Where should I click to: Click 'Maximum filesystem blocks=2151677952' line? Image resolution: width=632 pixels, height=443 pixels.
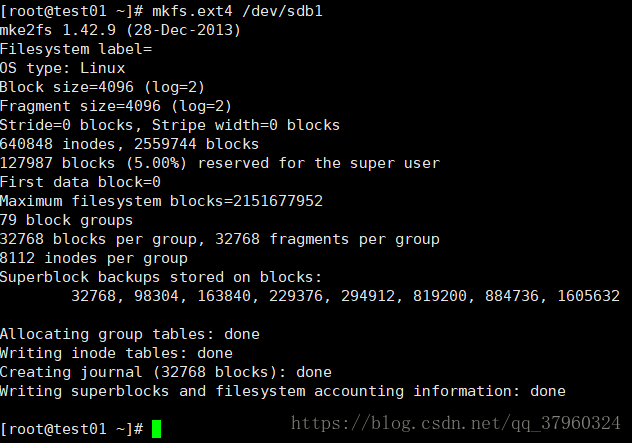(161, 201)
